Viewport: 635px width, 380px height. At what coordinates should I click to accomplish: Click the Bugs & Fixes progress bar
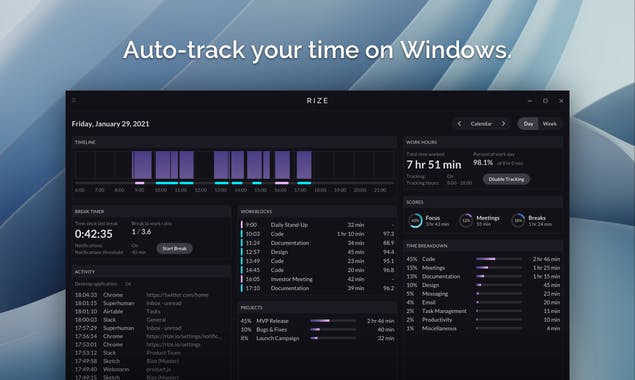(333, 329)
